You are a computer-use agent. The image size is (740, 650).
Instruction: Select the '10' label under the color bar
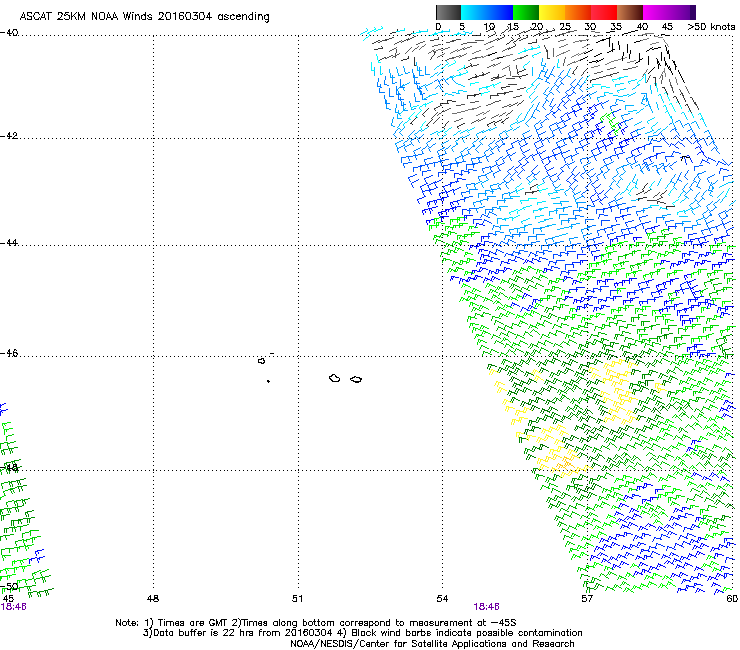[x=489, y=27]
